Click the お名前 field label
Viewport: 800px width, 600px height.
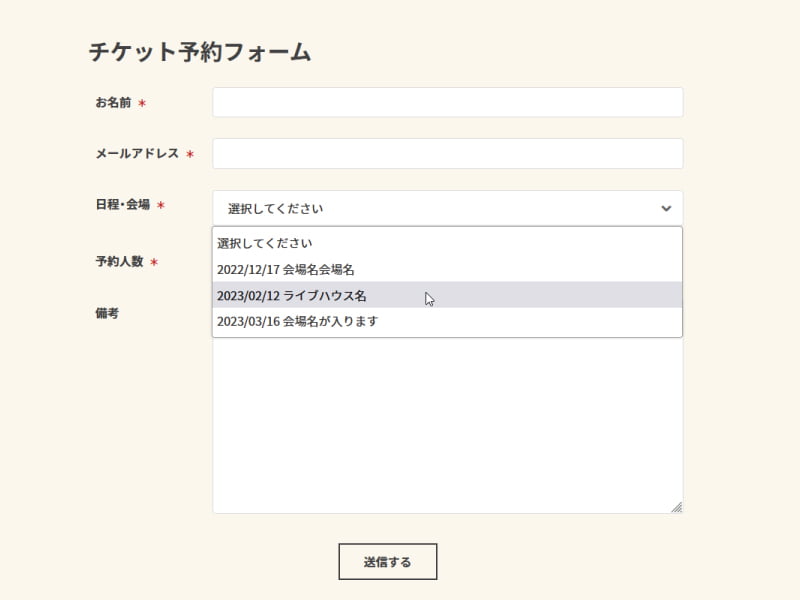click(112, 101)
